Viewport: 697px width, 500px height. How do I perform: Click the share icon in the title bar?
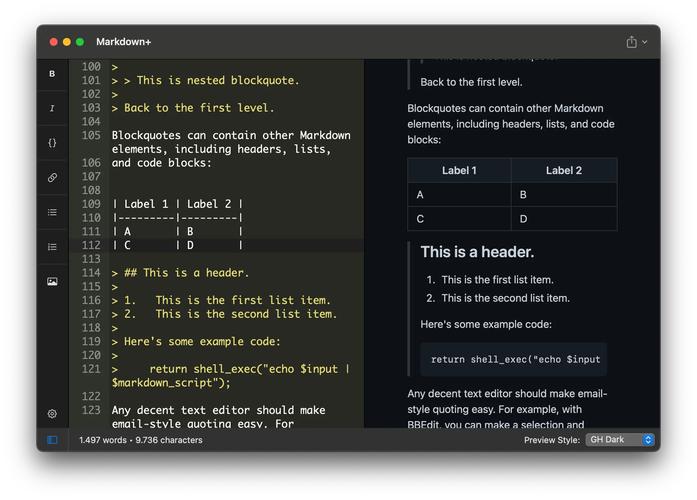[631, 42]
